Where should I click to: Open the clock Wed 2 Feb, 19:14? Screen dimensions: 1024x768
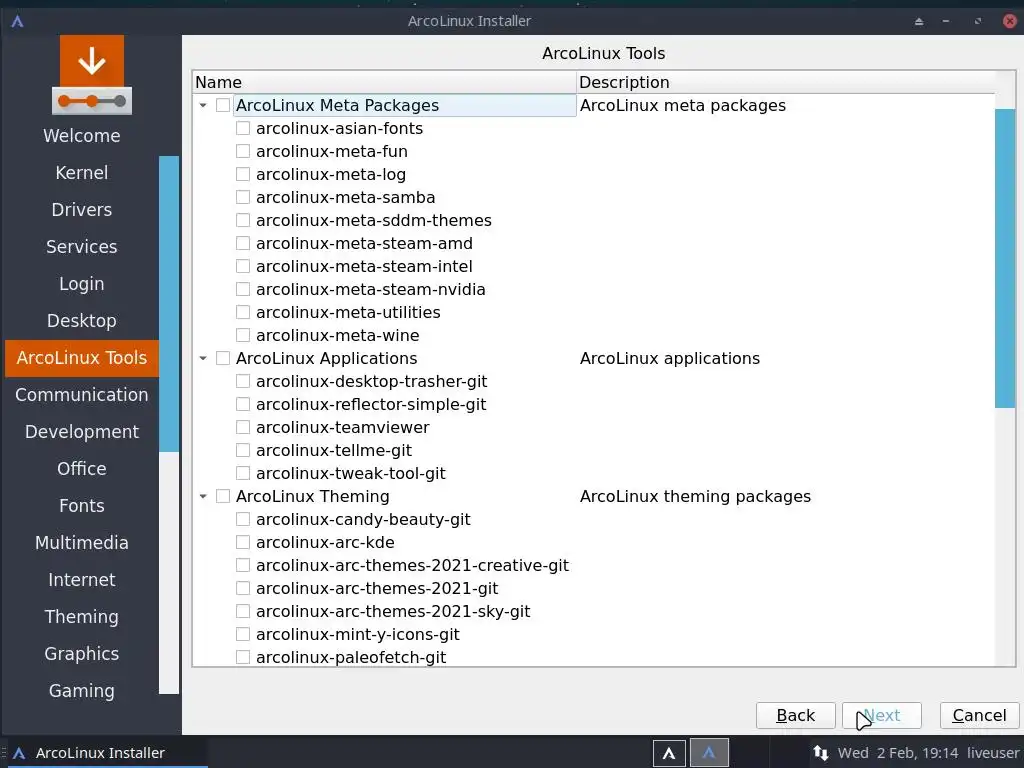pos(898,753)
